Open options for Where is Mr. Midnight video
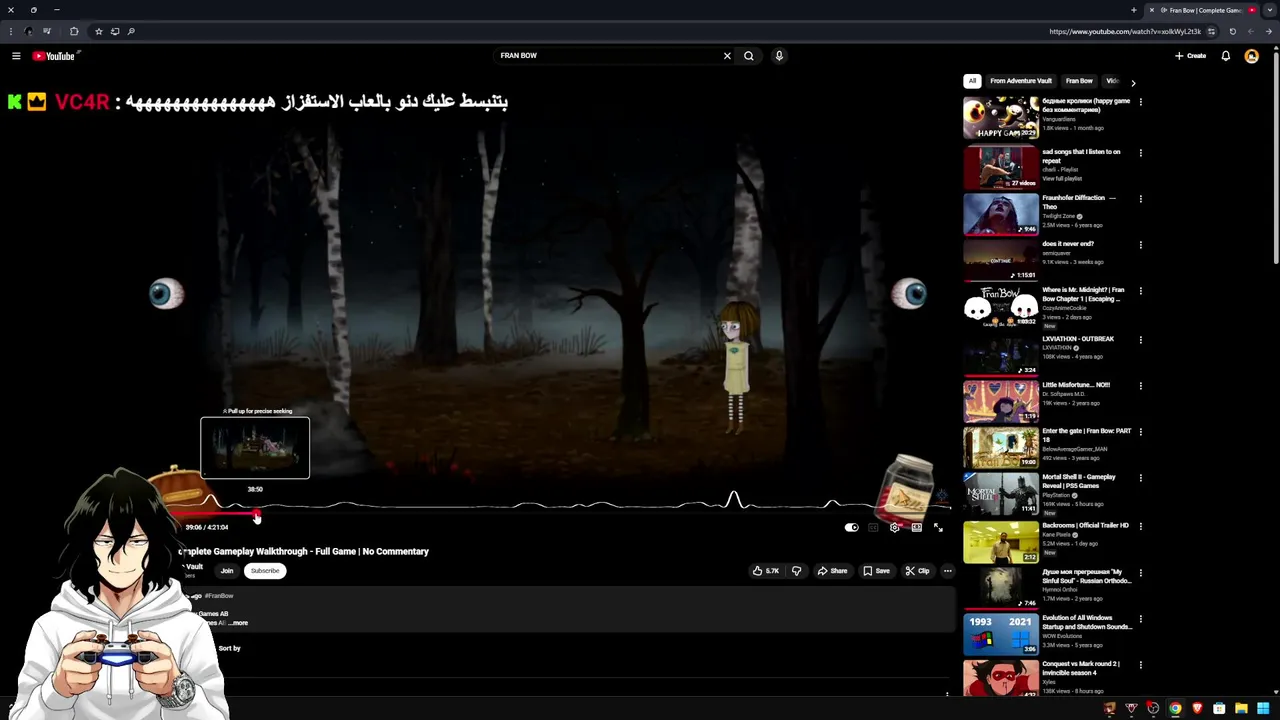 pyautogui.click(x=1141, y=291)
